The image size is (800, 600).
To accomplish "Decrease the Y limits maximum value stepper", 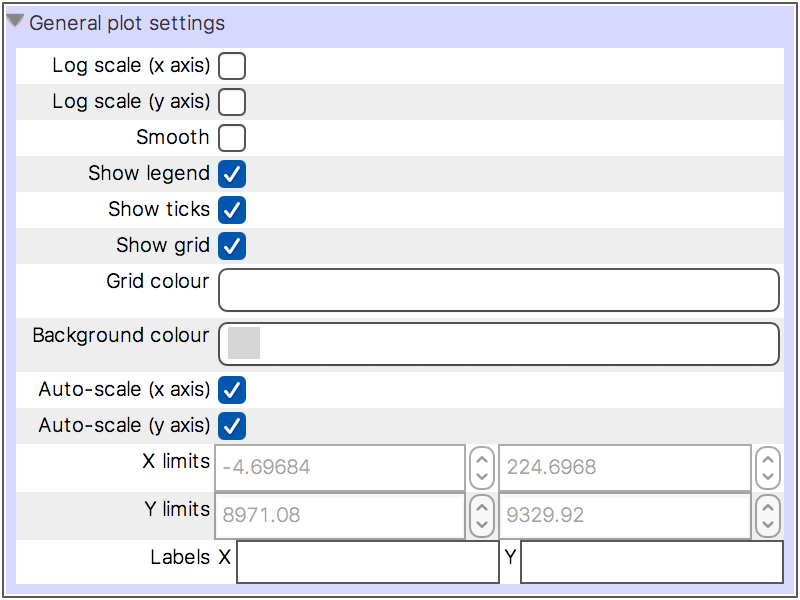I will [768, 524].
